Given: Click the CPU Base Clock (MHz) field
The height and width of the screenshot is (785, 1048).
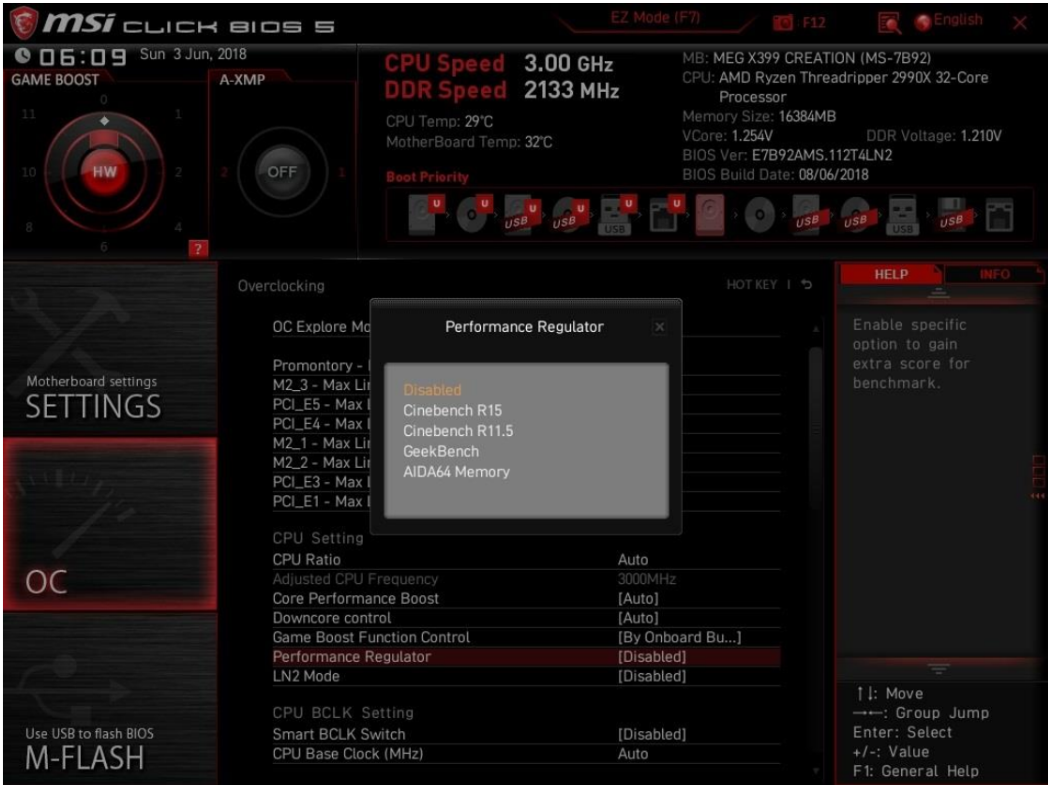Looking at the screenshot, I should pyautogui.click(x=526, y=754).
